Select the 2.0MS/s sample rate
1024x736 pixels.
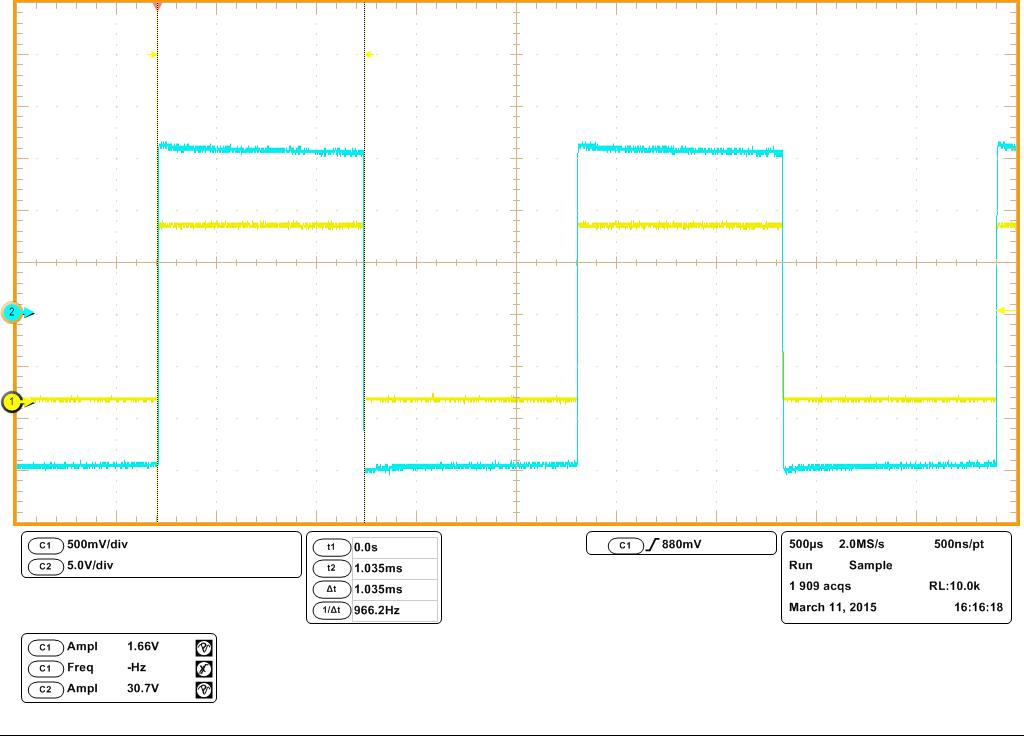point(861,544)
